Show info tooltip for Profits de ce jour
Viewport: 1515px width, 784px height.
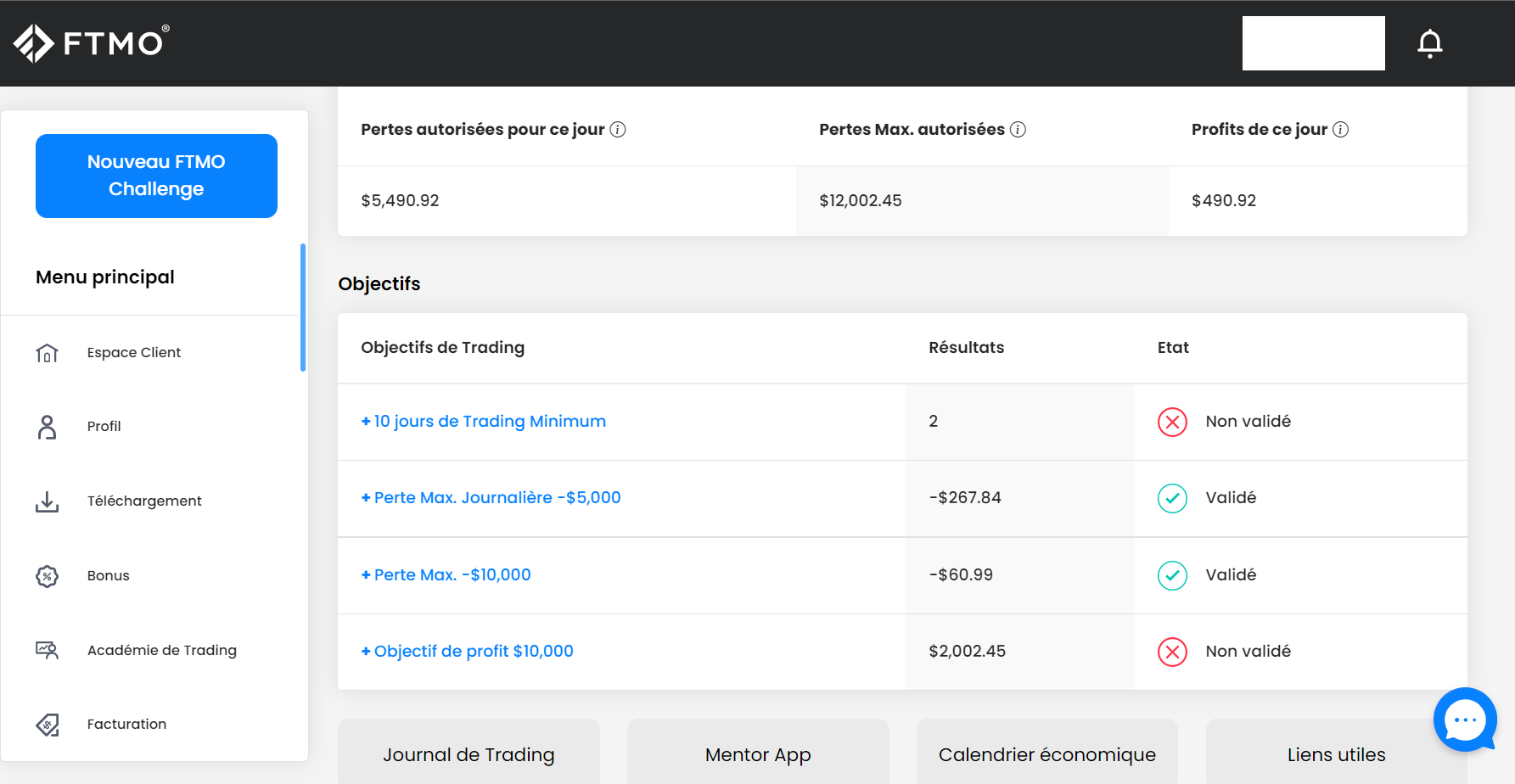point(1340,130)
